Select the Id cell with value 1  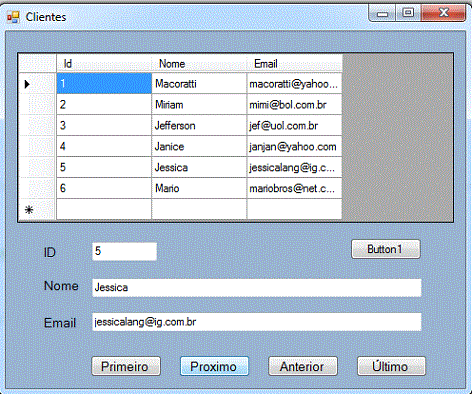click(104, 83)
